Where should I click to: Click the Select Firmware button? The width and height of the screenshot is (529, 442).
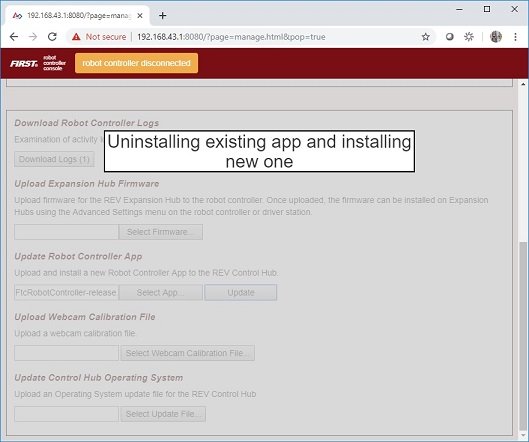(x=161, y=232)
